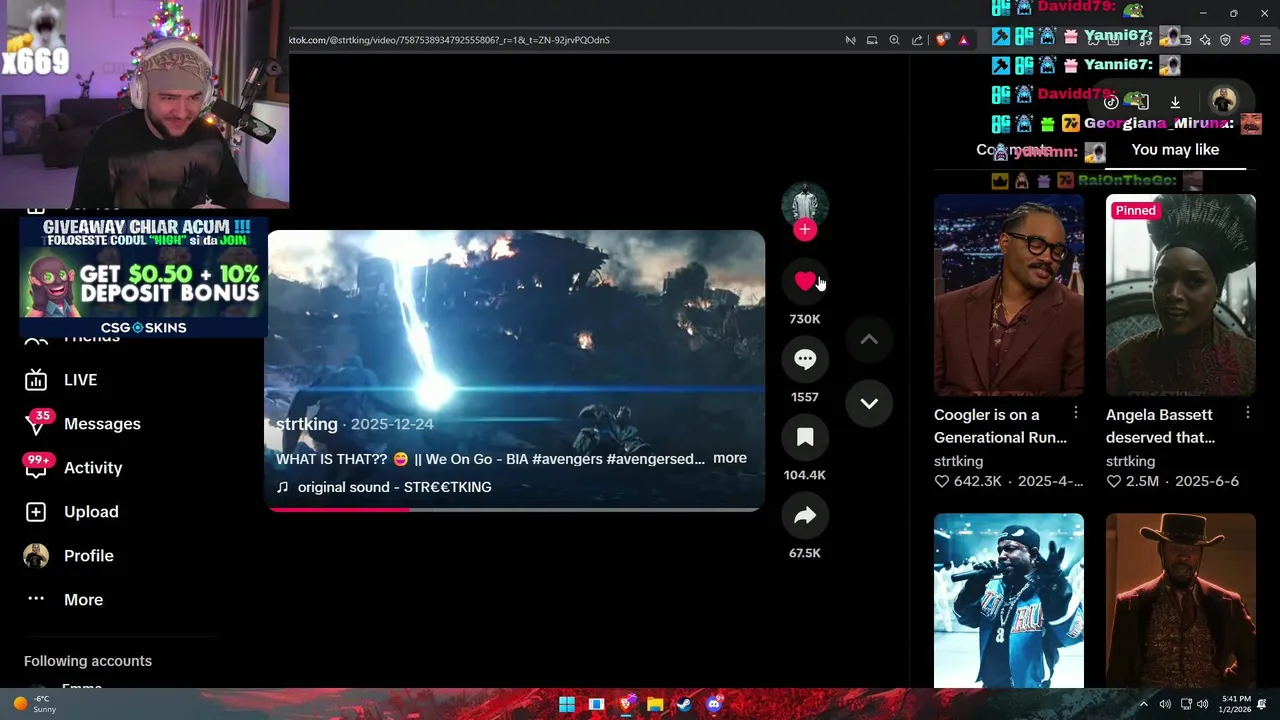The height and width of the screenshot is (720, 1280).
Task: Open the rapper with microphone video thumbnail
Action: click(1008, 601)
